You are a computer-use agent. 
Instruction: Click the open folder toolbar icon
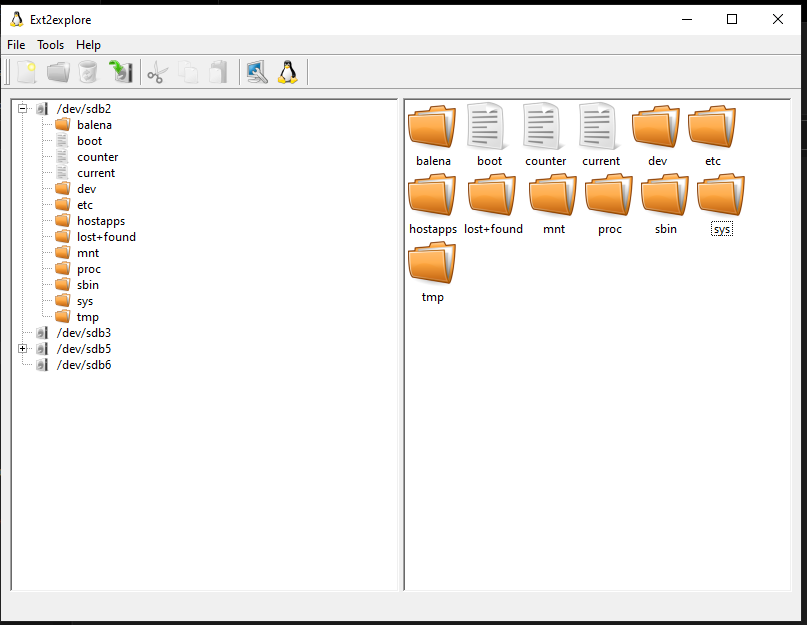tap(58, 72)
